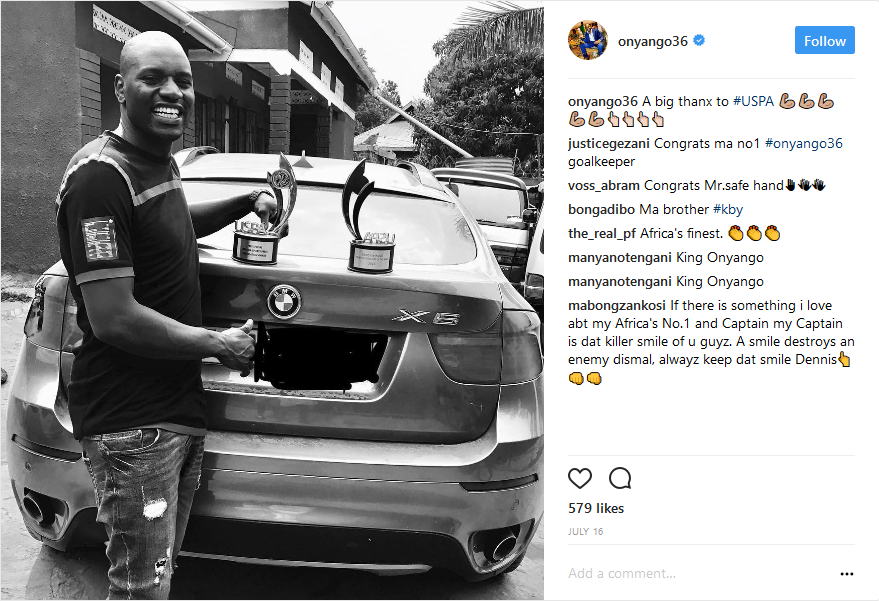Open the_real_pf's profile
Image resolution: width=879 pixels, height=601 pixels.
point(602,234)
